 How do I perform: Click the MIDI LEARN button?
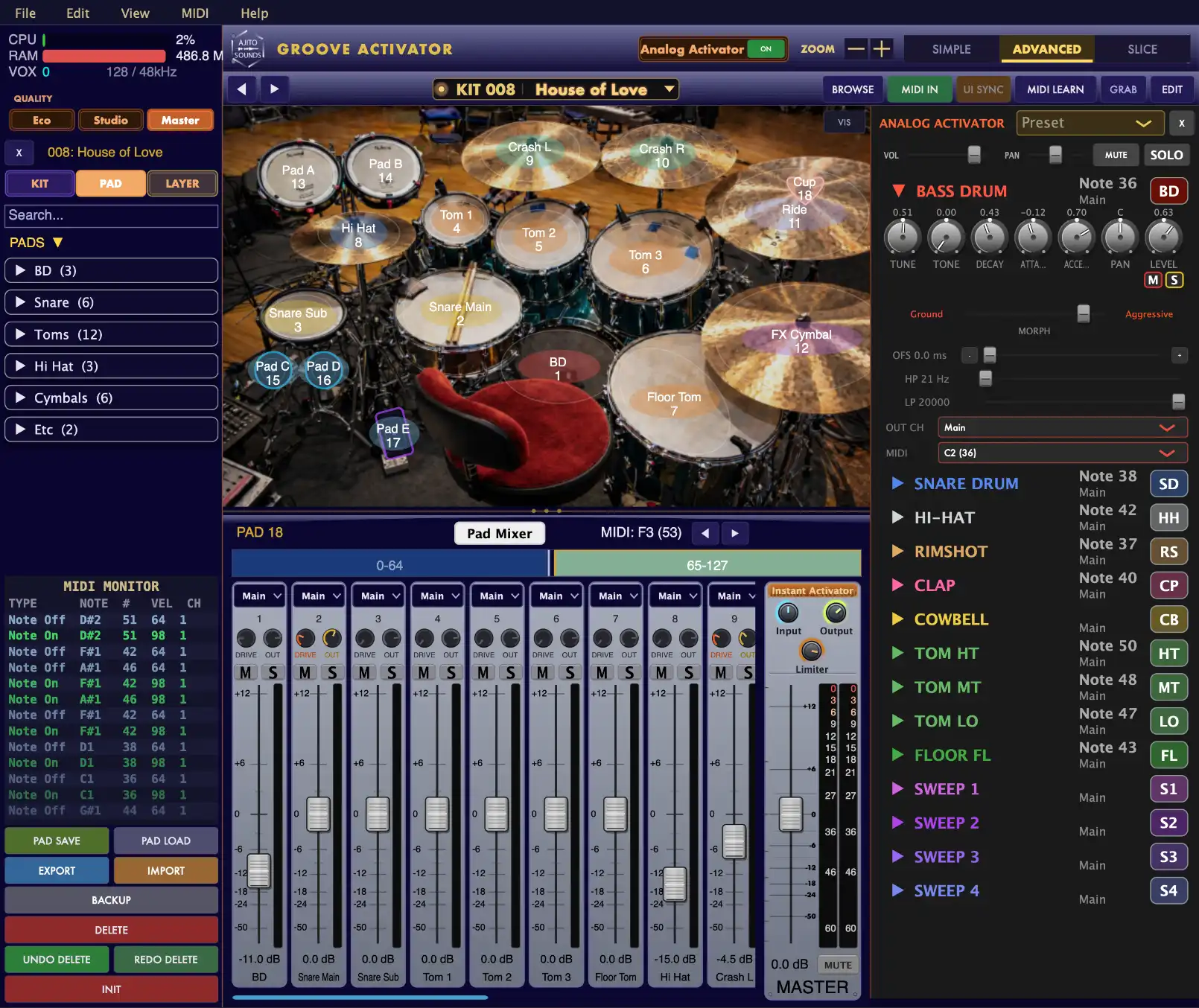(x=1055, y=89)
